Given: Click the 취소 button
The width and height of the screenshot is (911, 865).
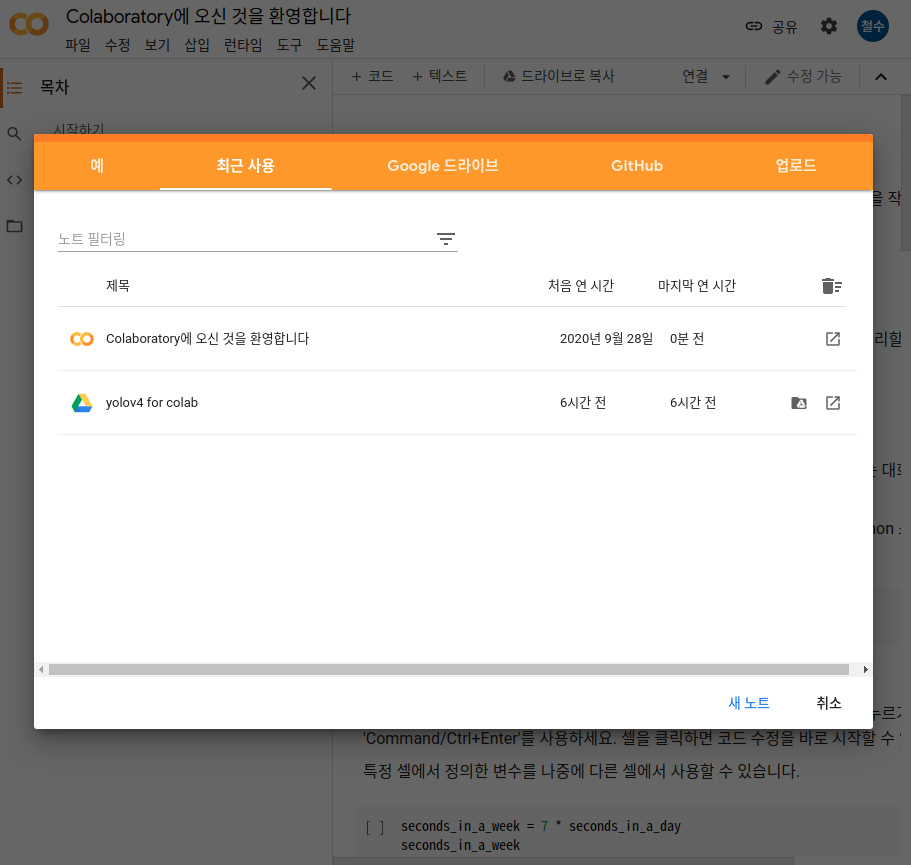Looking at the screenshot, I should click(x=828, y=703).
